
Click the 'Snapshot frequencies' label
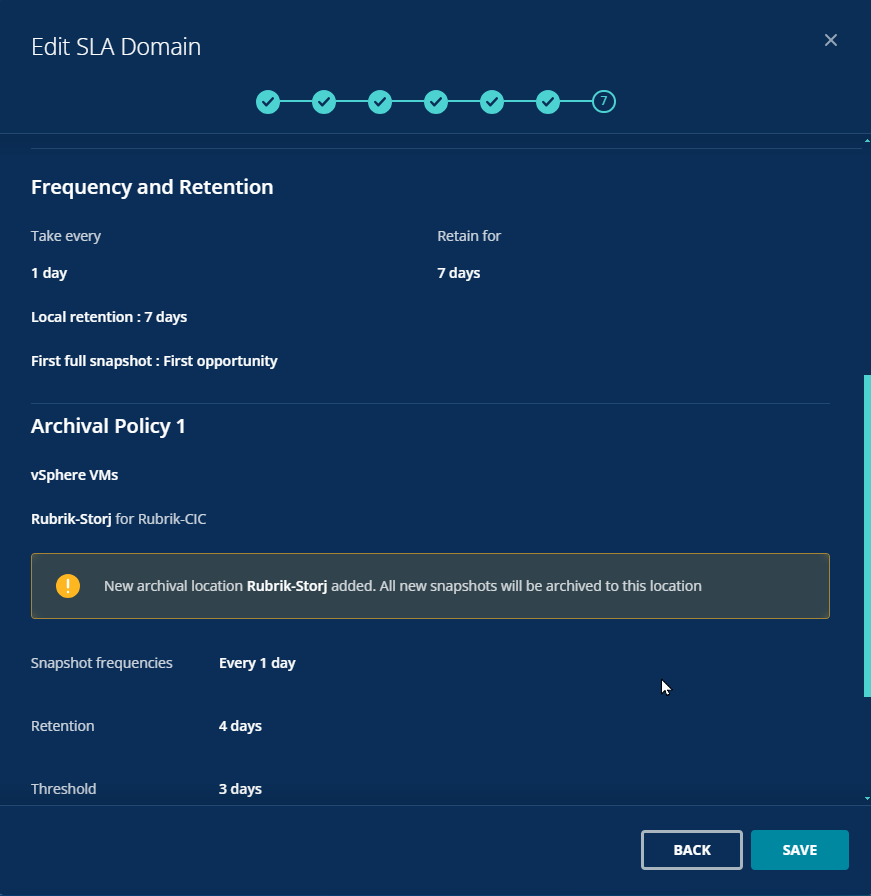102,663
